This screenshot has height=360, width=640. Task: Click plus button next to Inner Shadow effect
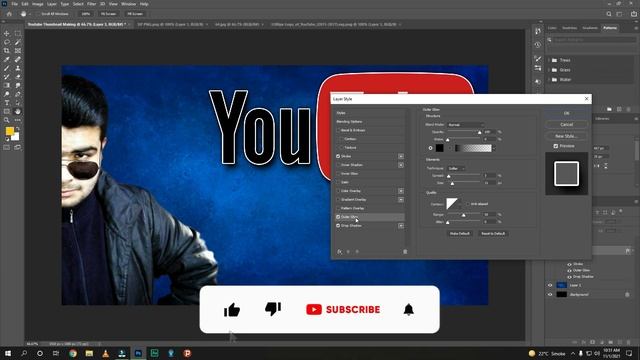[401, 165]
